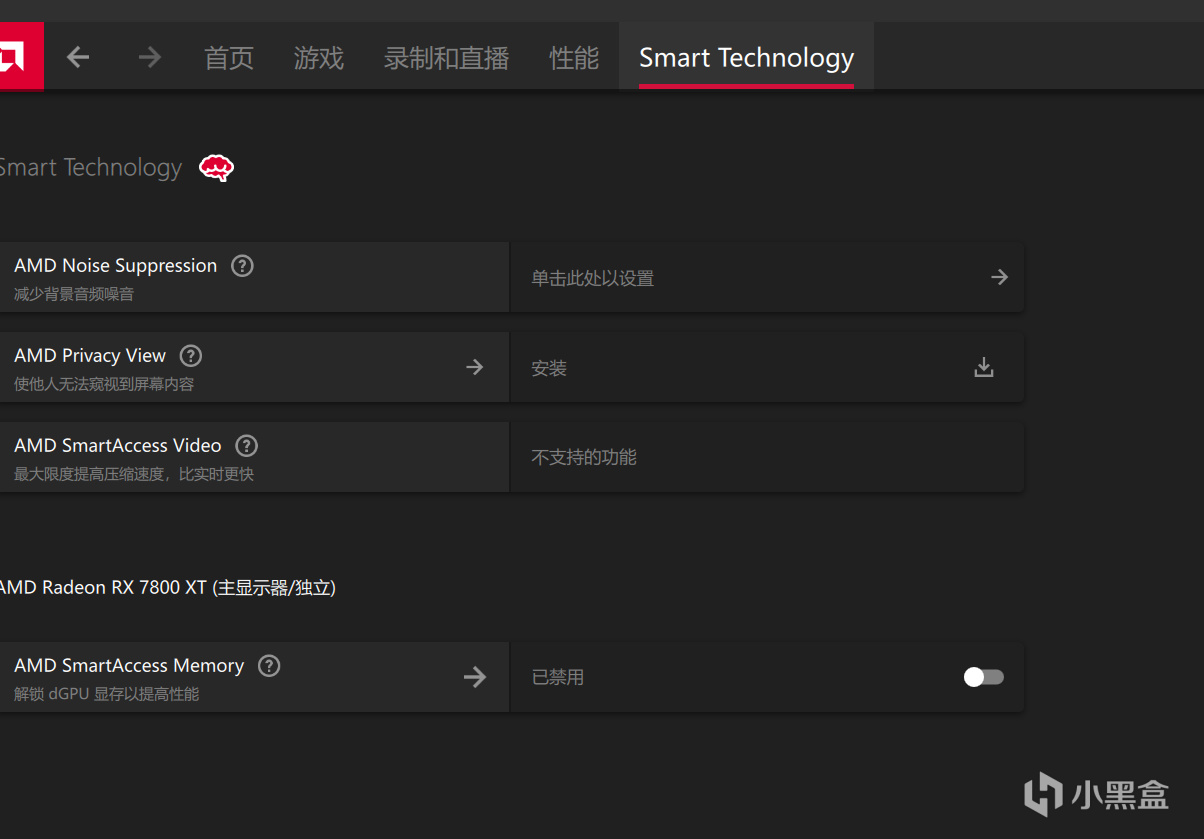Click 单击此处以设置 for Noise Suppression
Image resolution: width=1204 pixels, height=839 pixels.
593,278
